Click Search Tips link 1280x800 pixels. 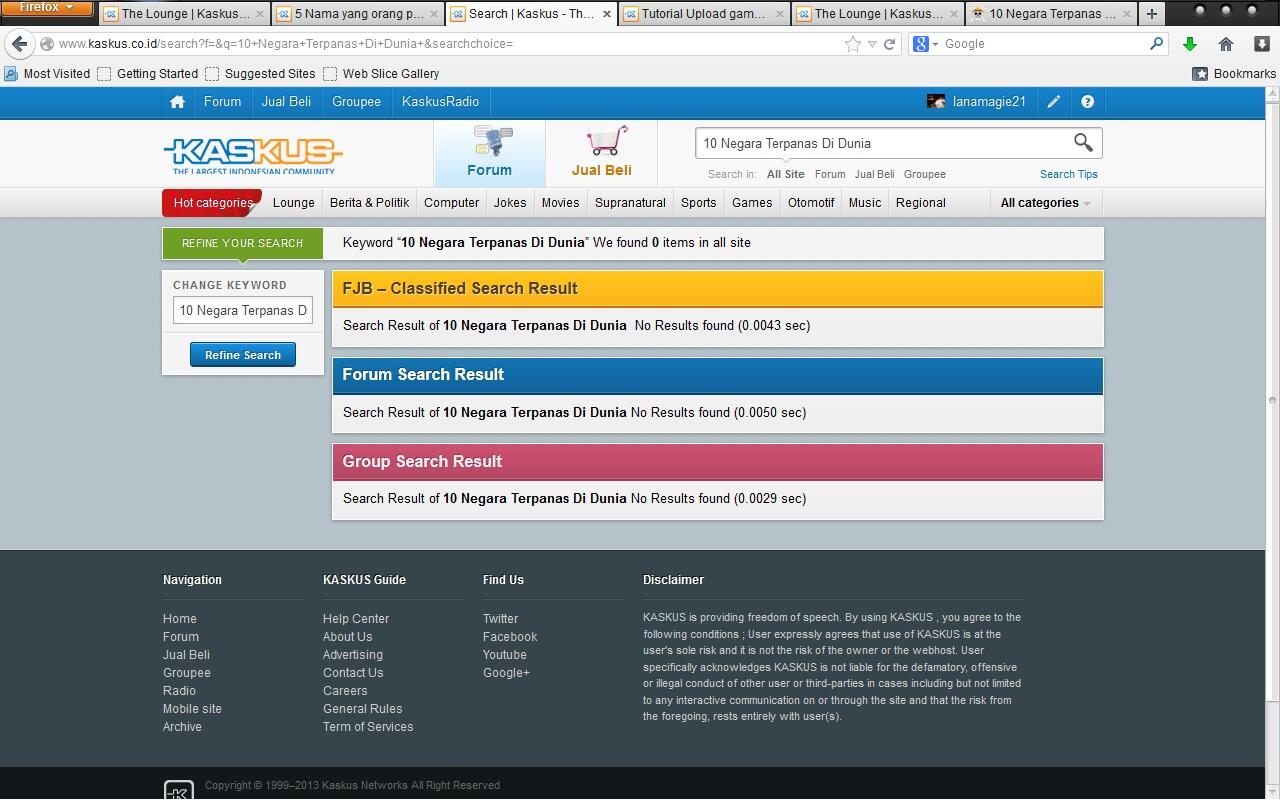[x=1068, y=174]
